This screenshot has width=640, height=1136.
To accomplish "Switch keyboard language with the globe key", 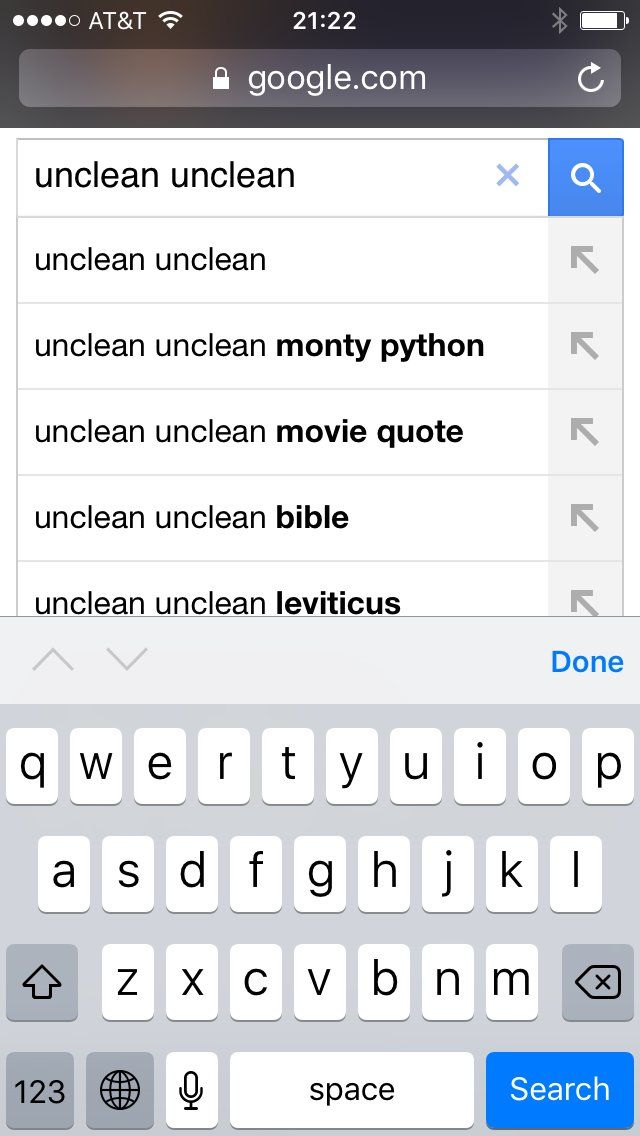I will point(120,1089).
